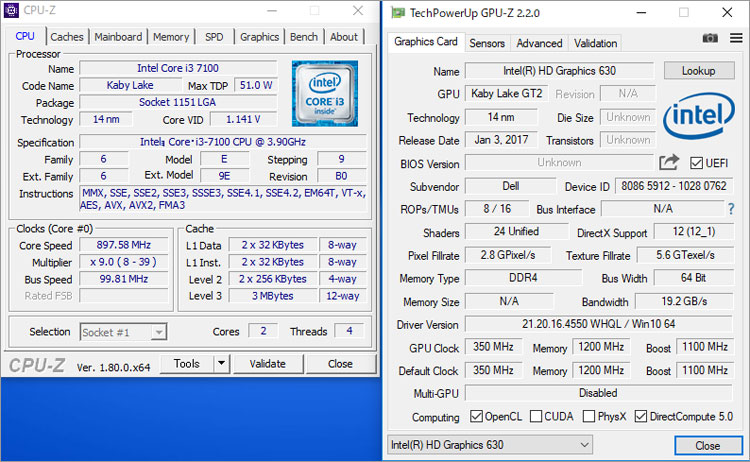Click the Memory Type value DDR4
Image resolution: width=750 pixels, height=462 pixels.
(x=523, y=277)
